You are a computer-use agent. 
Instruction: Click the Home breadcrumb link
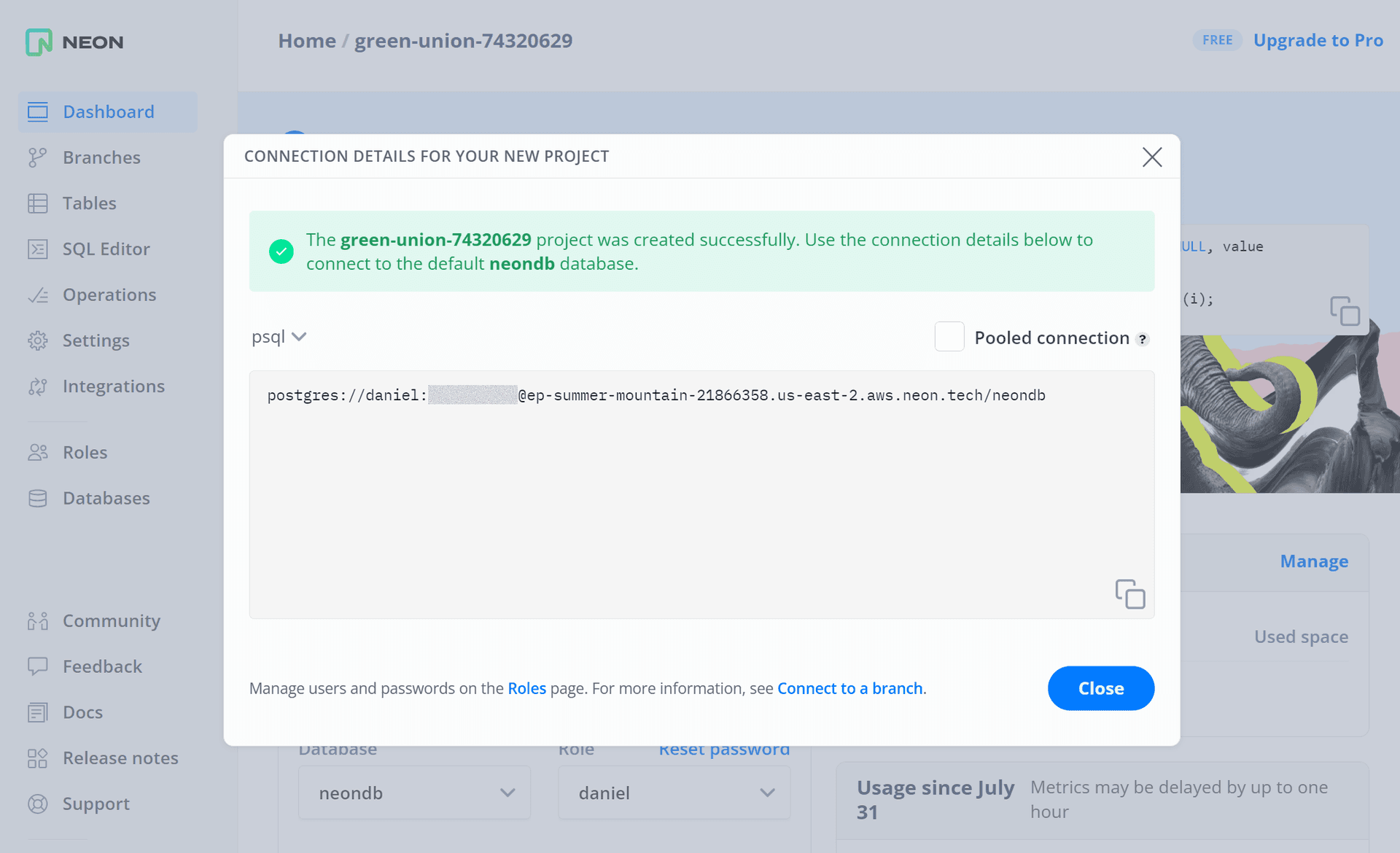(307, 41)
